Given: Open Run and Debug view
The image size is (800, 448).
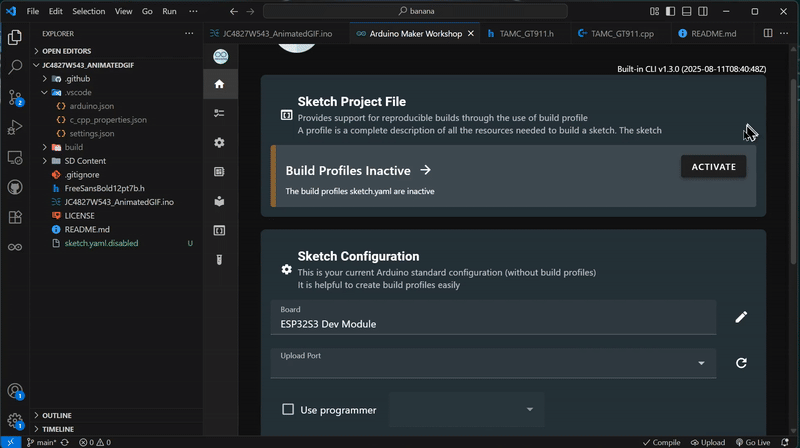Looking at the screenshot, I should pyautogui.click(x=15, y=127).
